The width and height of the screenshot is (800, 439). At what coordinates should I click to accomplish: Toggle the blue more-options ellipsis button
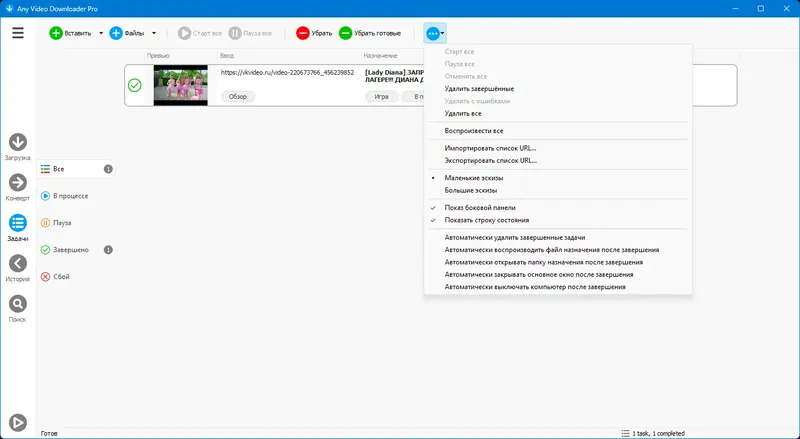(435, 33)
